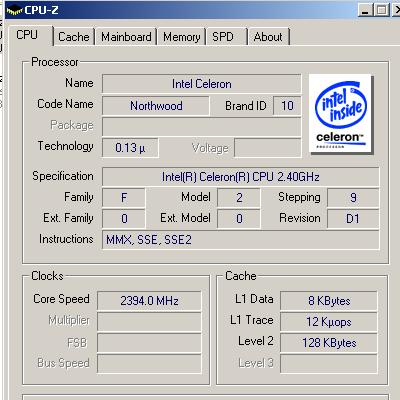Click the Technology field showing 0.13 µ

[130, 148]
